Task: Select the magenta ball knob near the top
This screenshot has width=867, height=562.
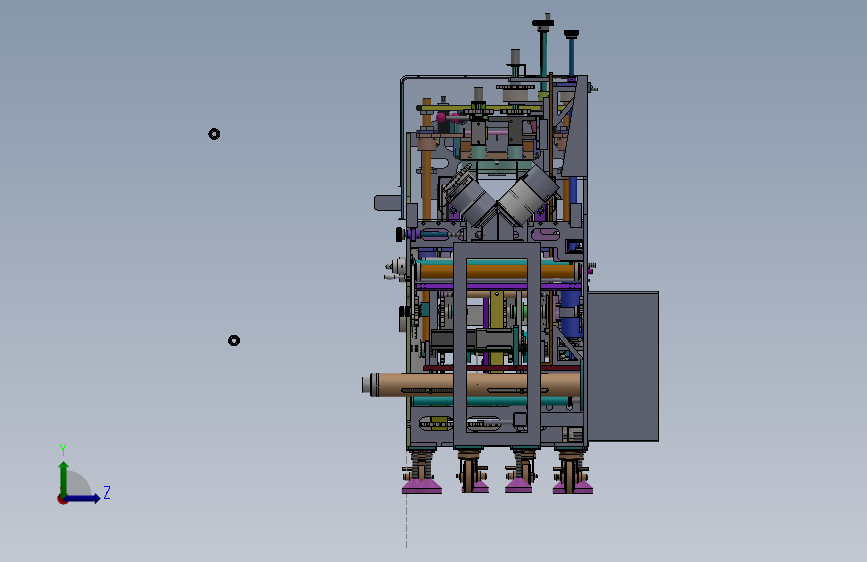Action: (441, 117)
